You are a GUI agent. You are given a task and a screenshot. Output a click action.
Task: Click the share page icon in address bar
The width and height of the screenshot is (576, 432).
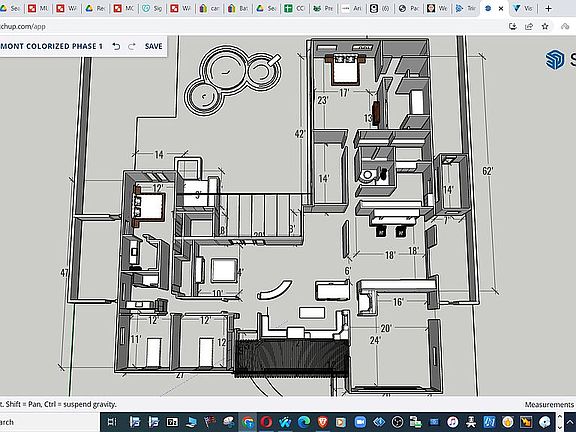[529, 26]
